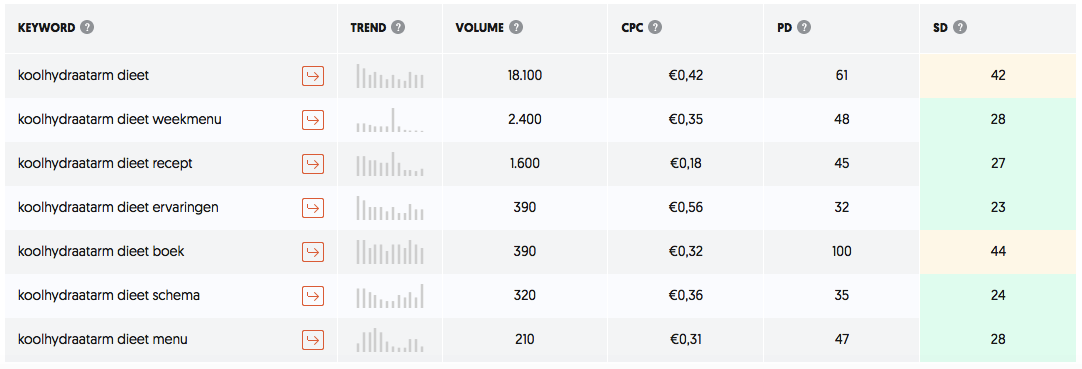Click question mark icon next to CPC
The image size is (1082, 369).
click(x=656, y=28)
